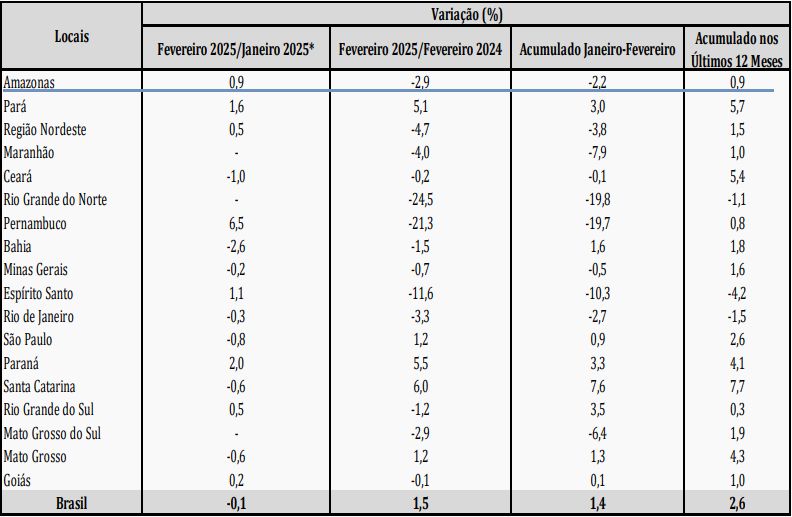Click the Mato Grosso do Sul label
This screenshot has width=792, height=517.
coord(52,433)
